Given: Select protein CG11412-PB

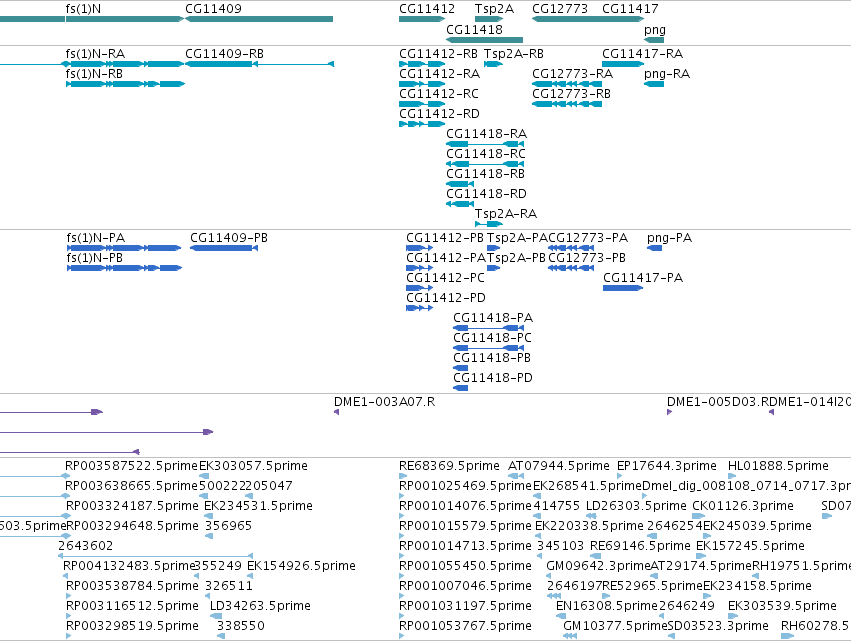Looking at the screenshot, I should [x=420, y=248].
